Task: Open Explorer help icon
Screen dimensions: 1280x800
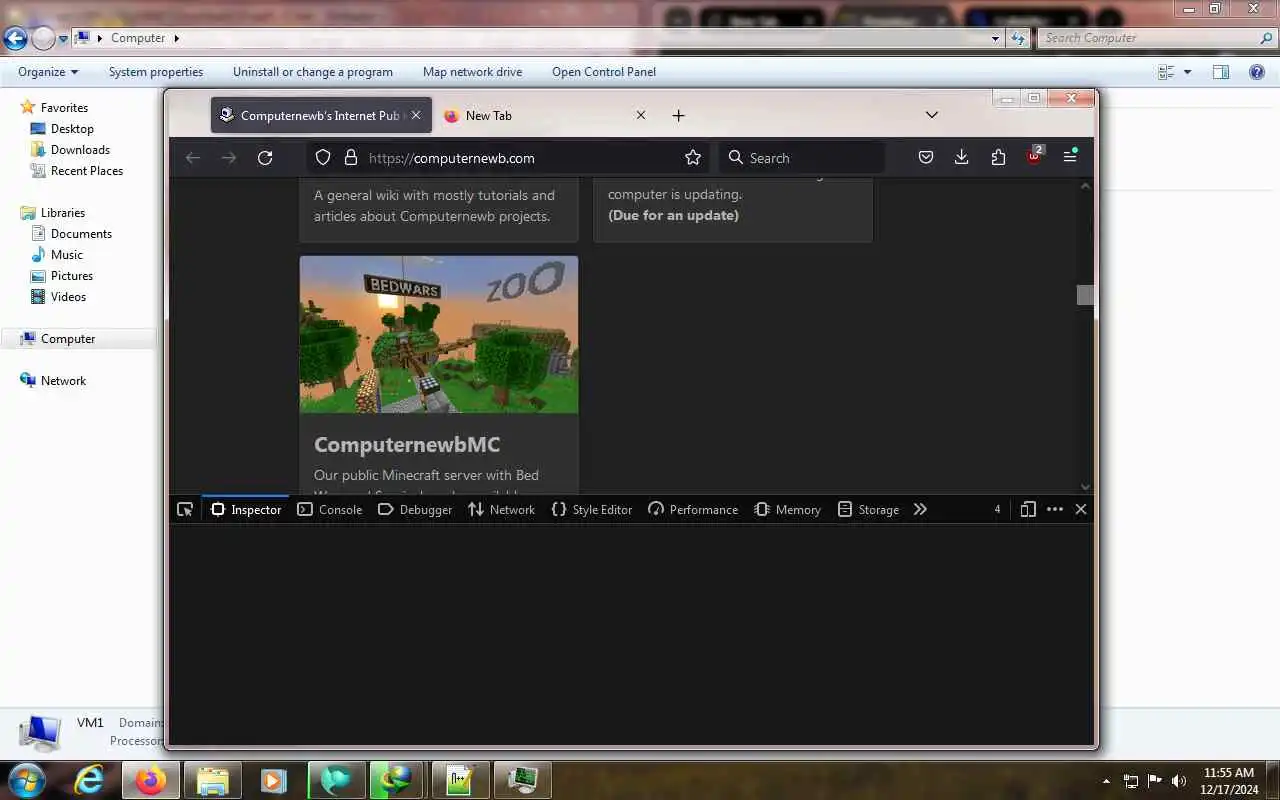Action: click(1257, 72)
